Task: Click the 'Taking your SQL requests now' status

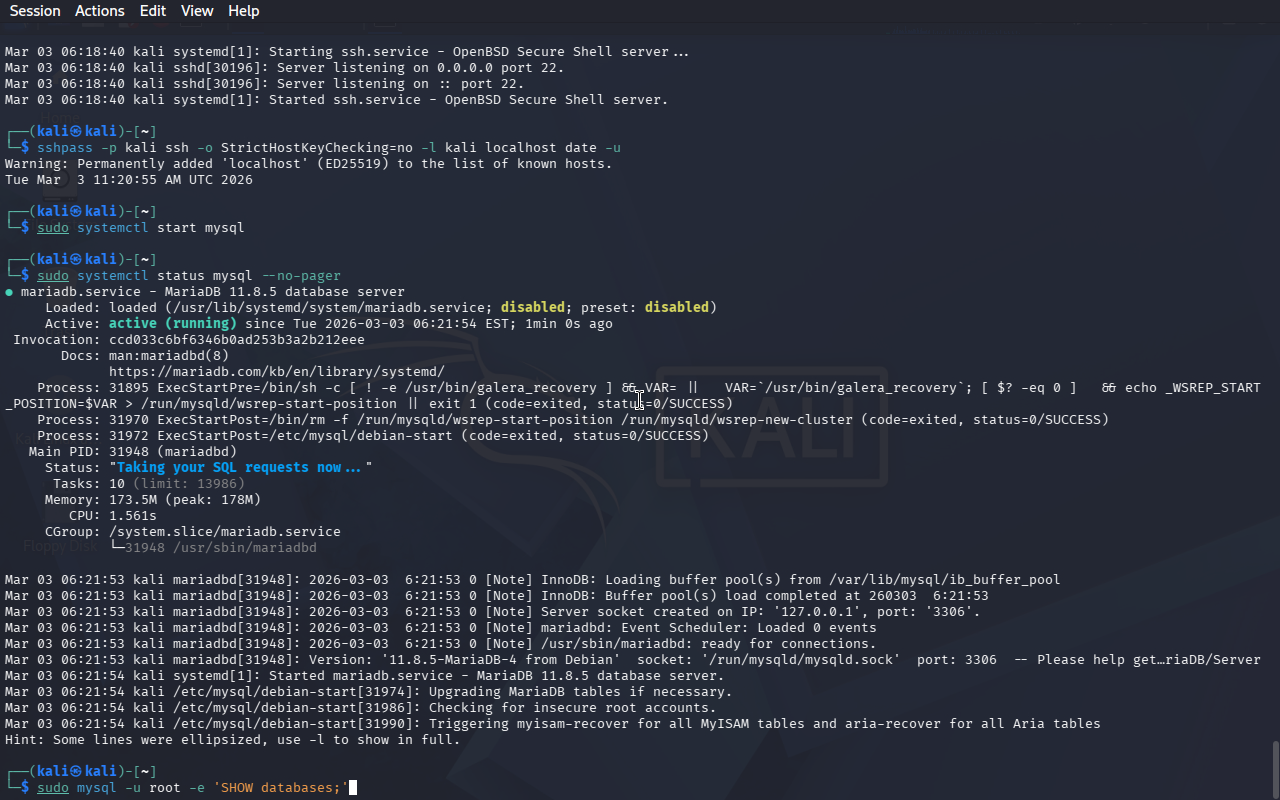Action: pyautogui.click(x=240, y=467)
